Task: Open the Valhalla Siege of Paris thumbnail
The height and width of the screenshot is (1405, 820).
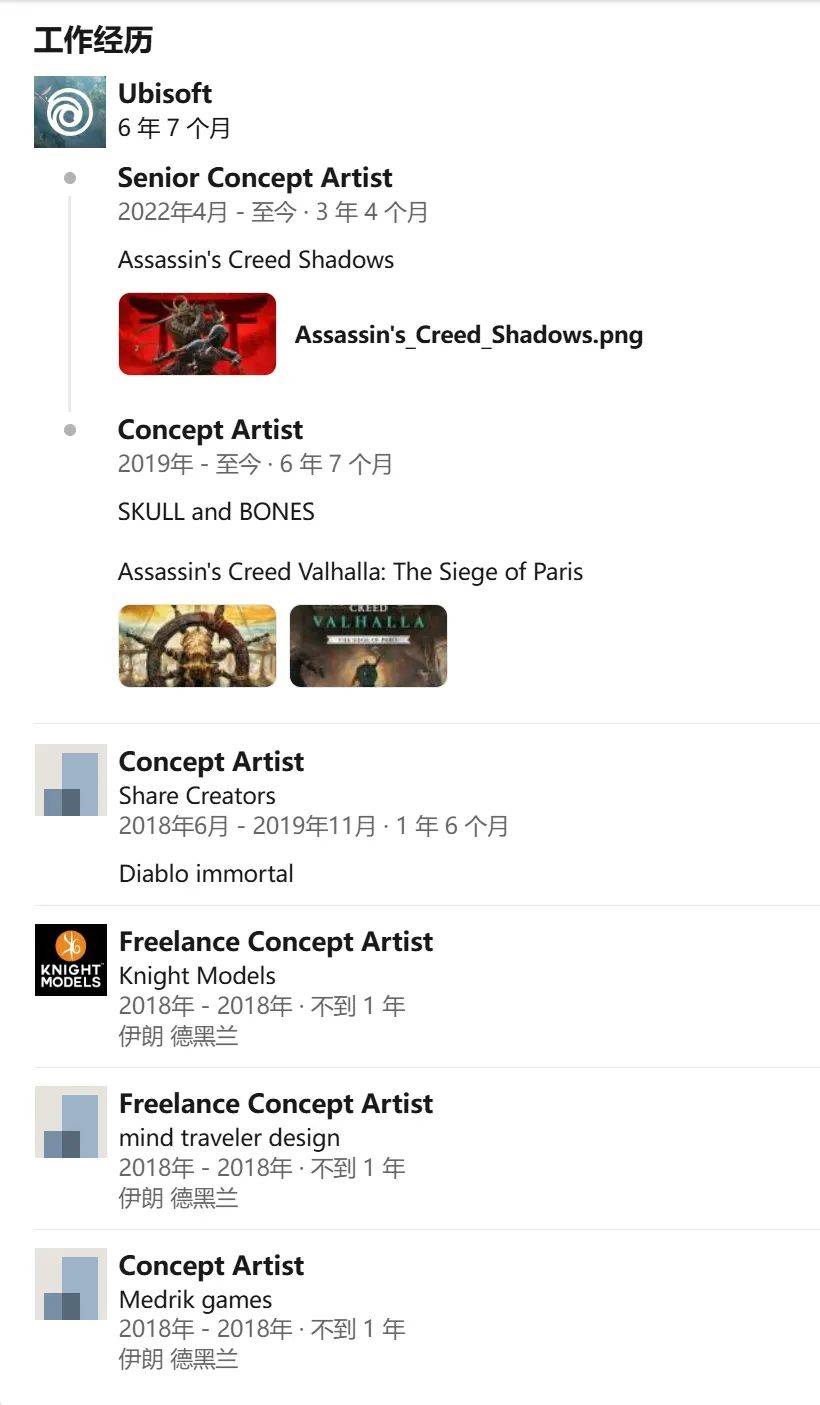Action: point(369,646)
